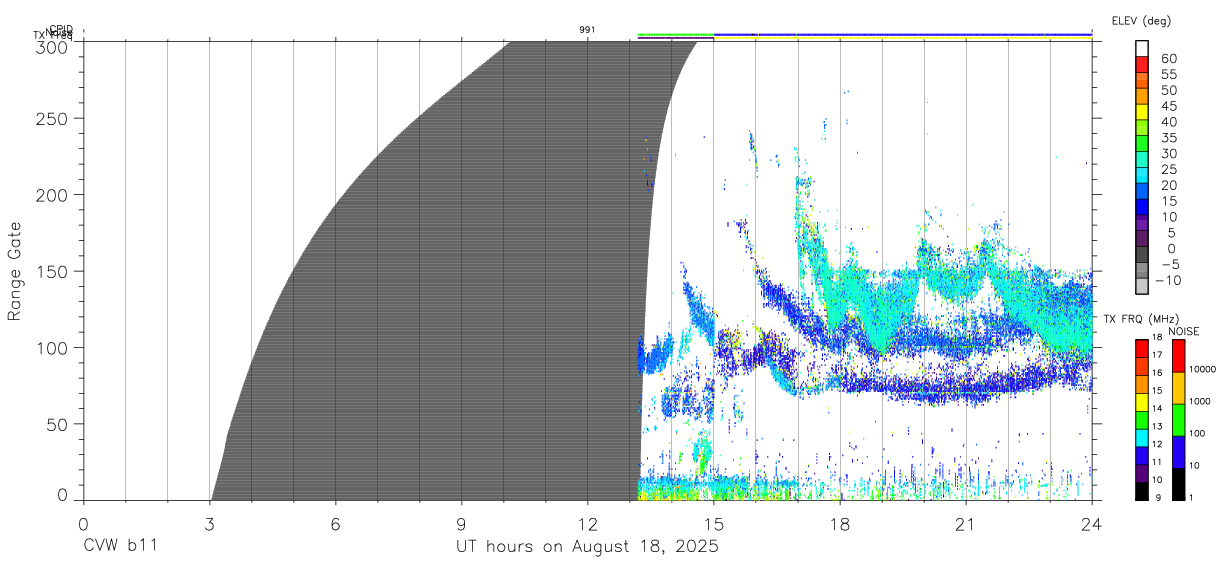Click the blue segment of top frequency strip
This screenshot has height=567, width=1228.
(x=902, y=35)
